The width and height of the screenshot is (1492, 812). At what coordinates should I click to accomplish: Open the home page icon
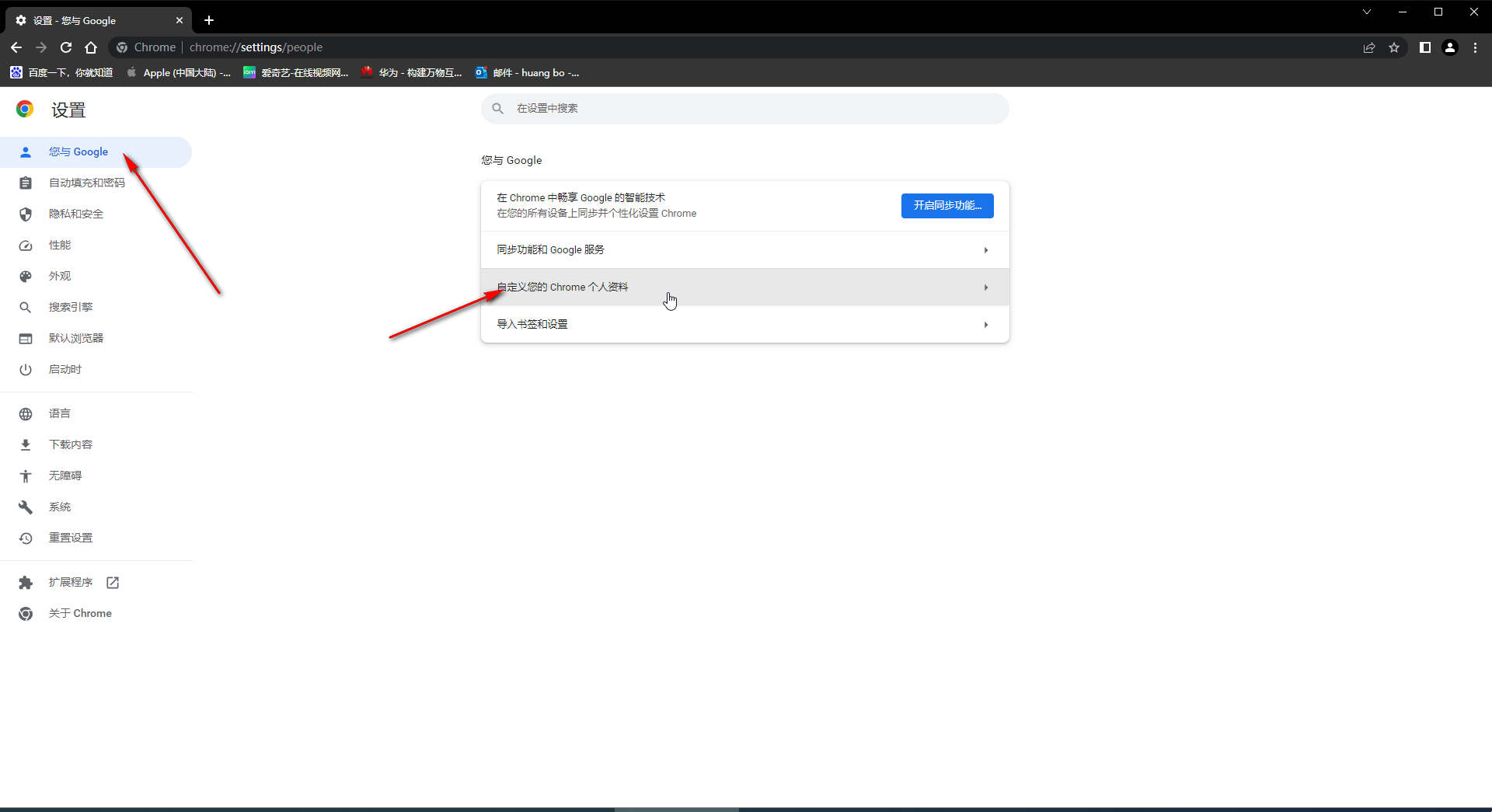(x=91, y=47)
